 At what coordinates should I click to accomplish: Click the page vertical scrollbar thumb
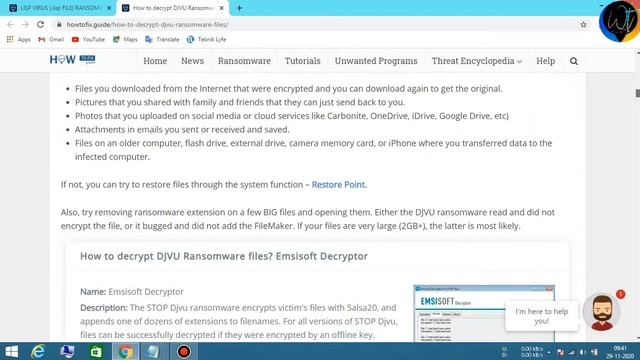point(638,93)
